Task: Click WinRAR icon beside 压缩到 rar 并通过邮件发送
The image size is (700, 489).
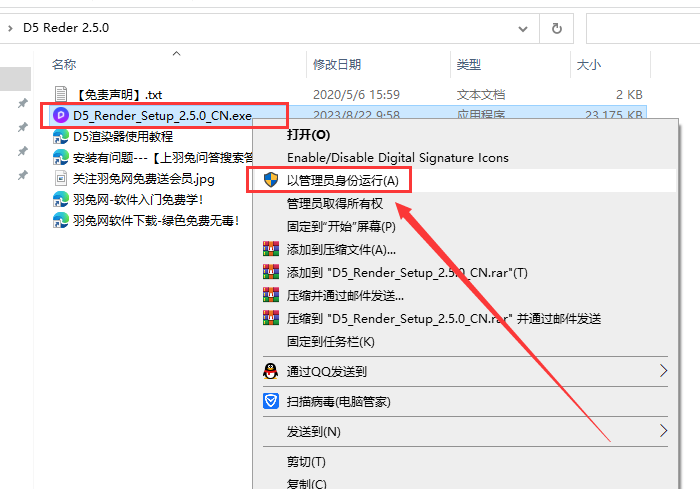Action: coord(271,318)
